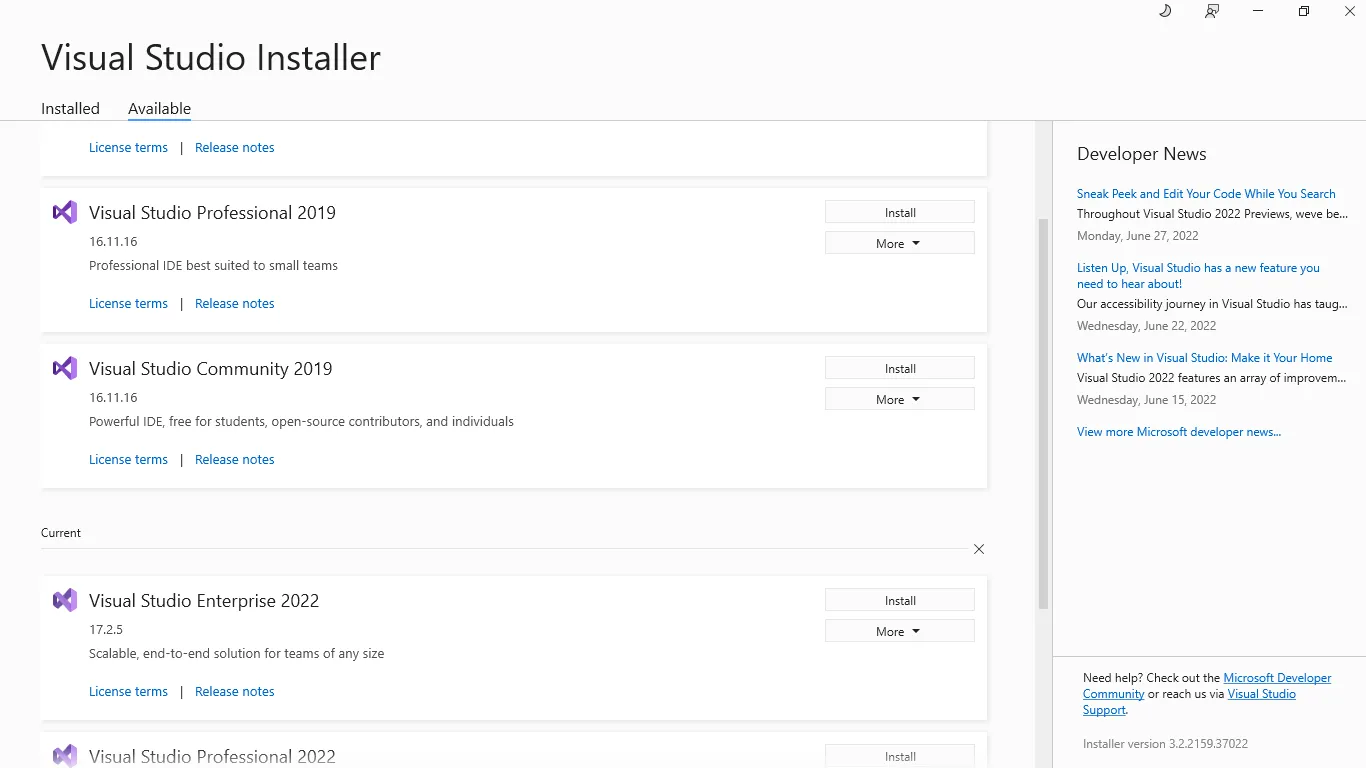Click version 16.11.16 under Community 2019
The height and width of the screenshot is (768, 1366).
[113, 398]
